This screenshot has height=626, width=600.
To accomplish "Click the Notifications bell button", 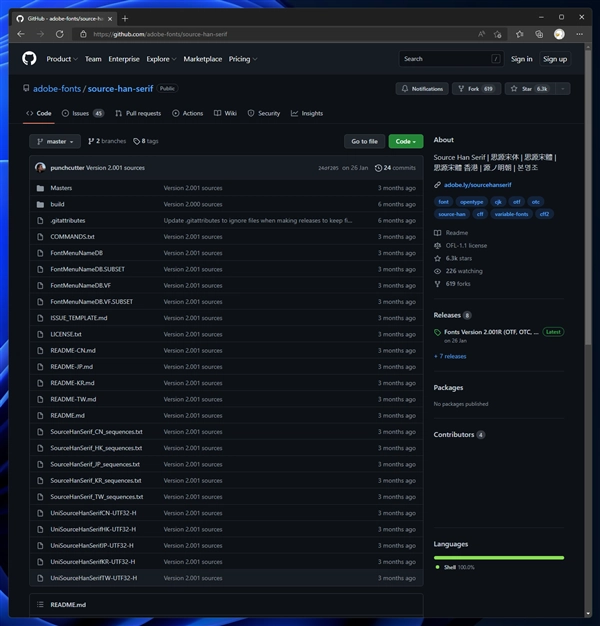I will pyautogui.click(x=422, y=89).
